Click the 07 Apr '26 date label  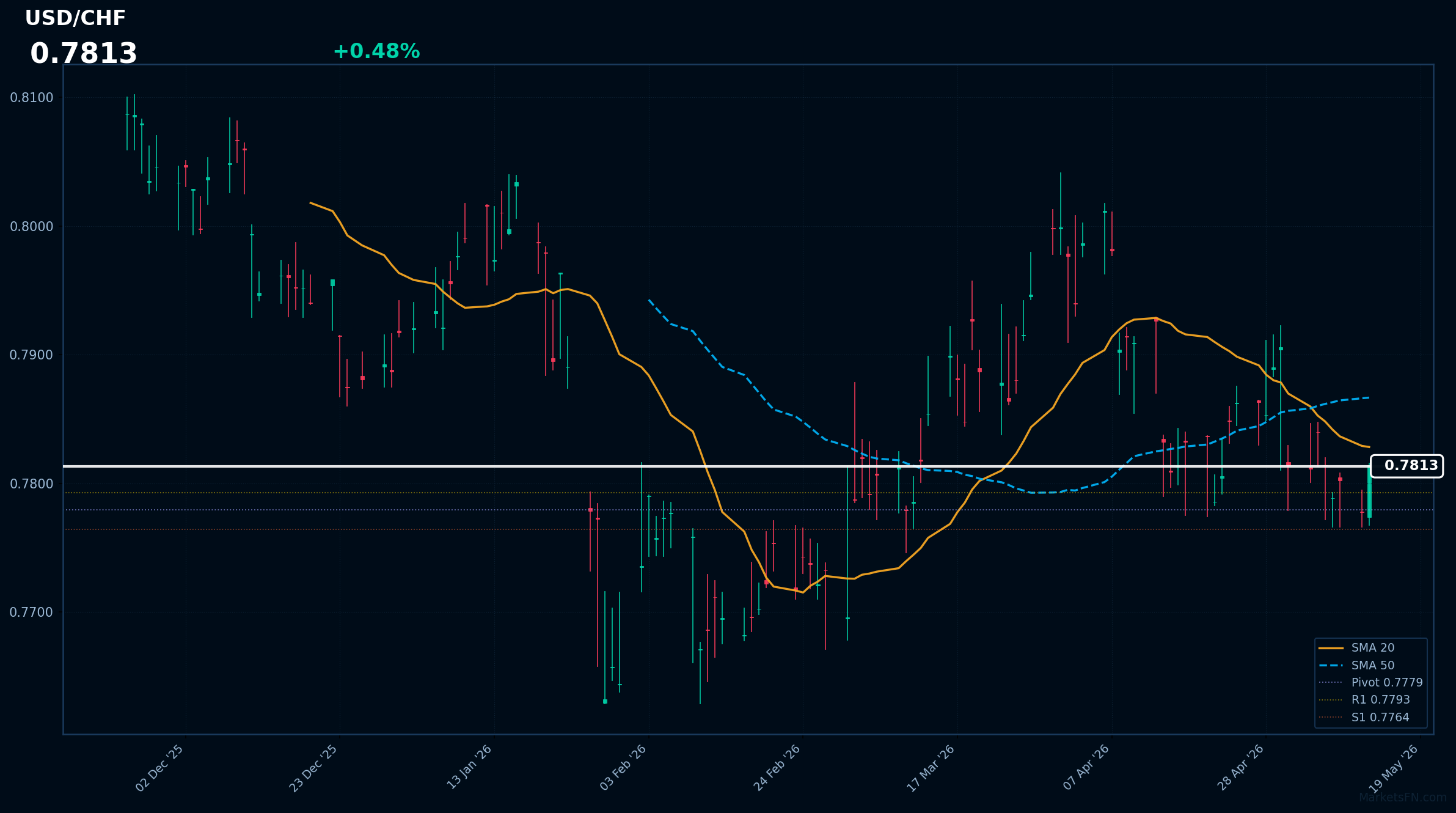pyautogui.click(x=1086, y=768)
